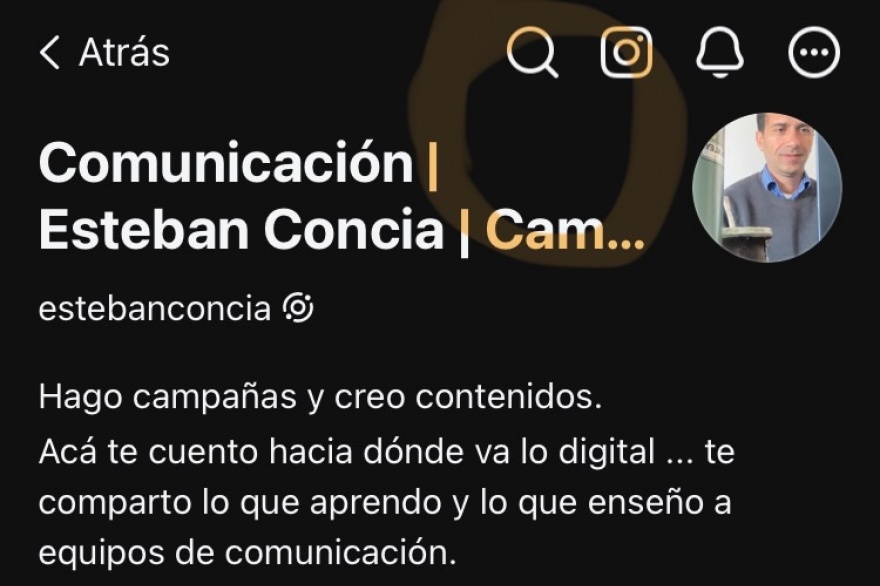Enable notifications via the bell icon
The height and width of the screenshot is (586, 880).
click(x=720, y=52)
